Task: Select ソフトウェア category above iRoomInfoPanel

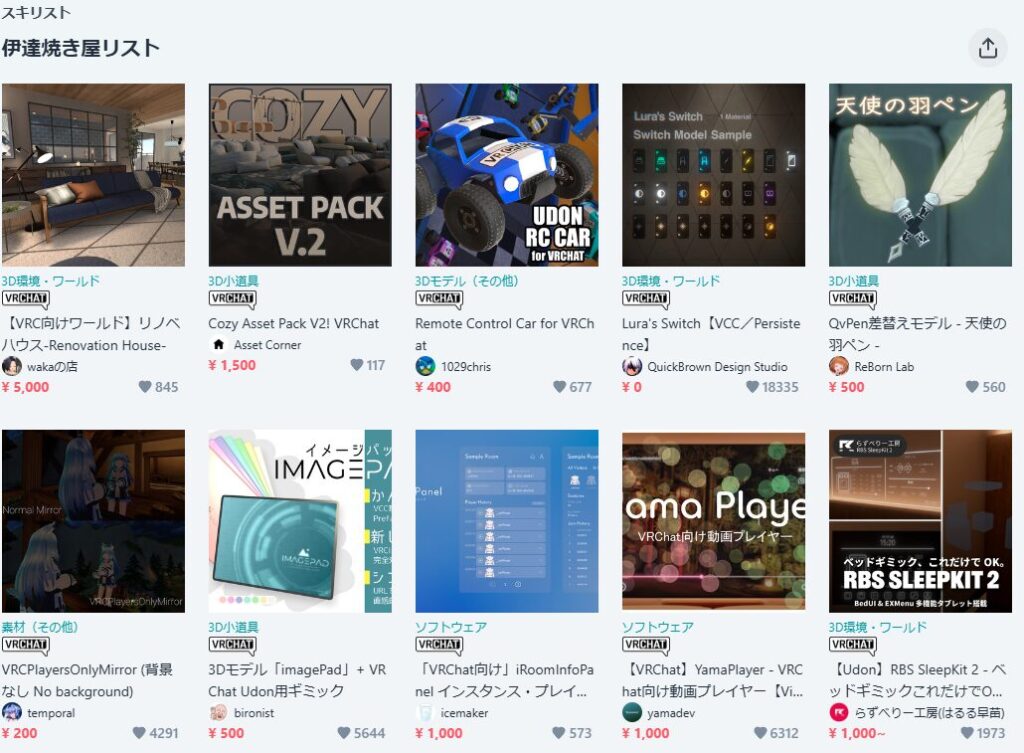Action: tap(451, 627)
